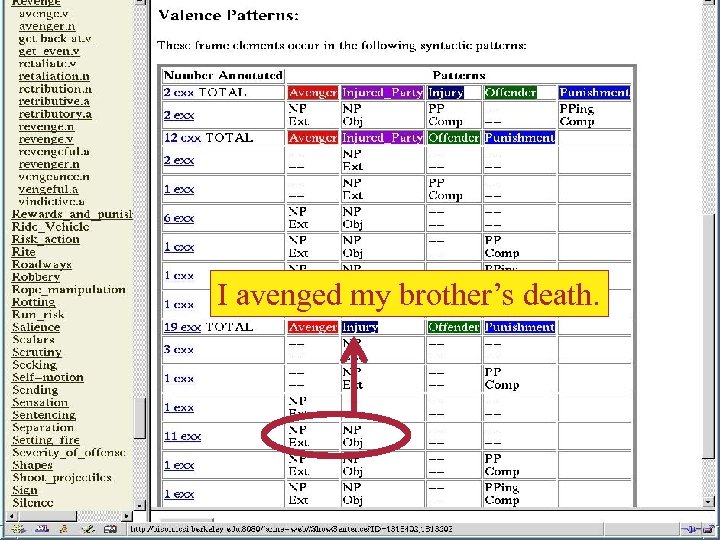This screenshot has height=540, width=720.
Task: Open the revenge.n lexical unit
Action: pyautogui.click(x=46, y=126)
